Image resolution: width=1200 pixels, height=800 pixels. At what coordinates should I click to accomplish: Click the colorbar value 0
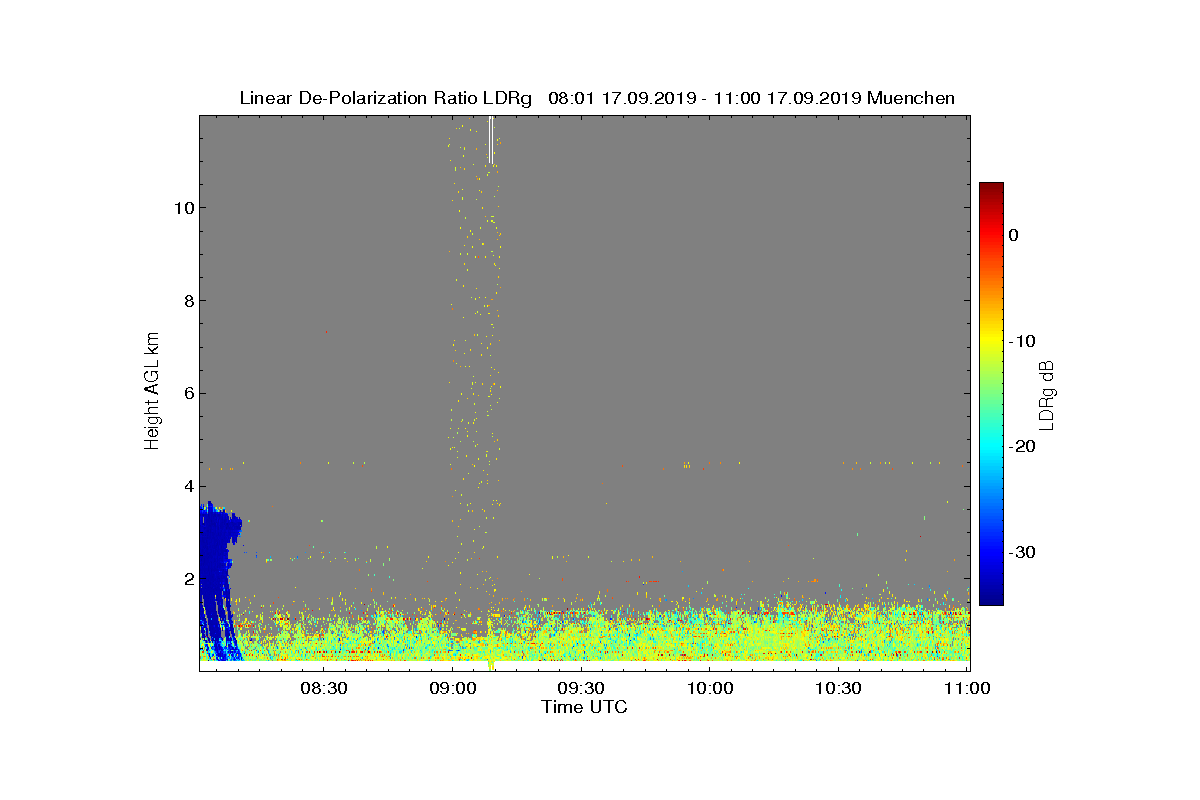click(1013, 235)
